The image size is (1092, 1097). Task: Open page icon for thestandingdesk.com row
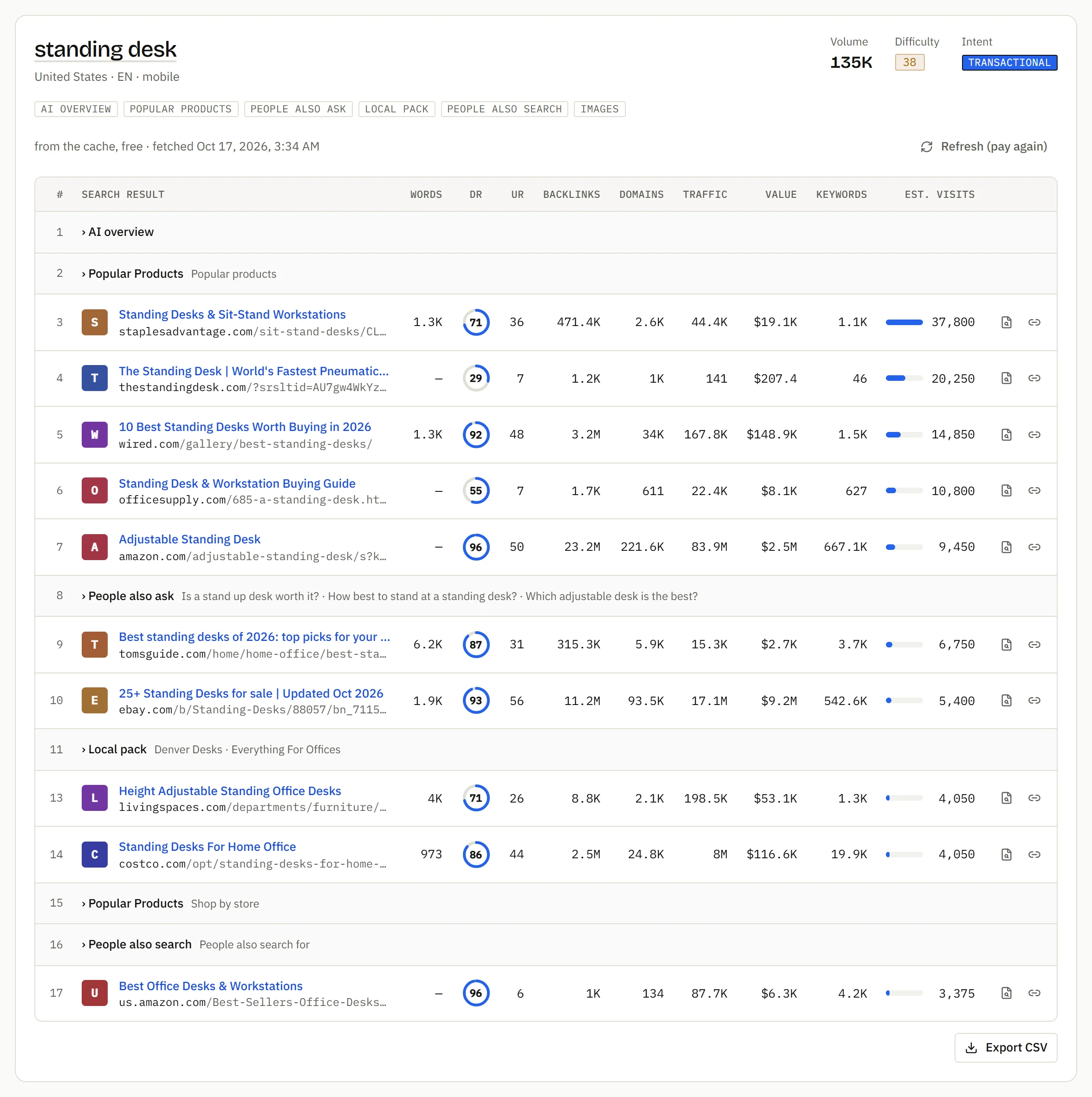tap(1006, 378)
